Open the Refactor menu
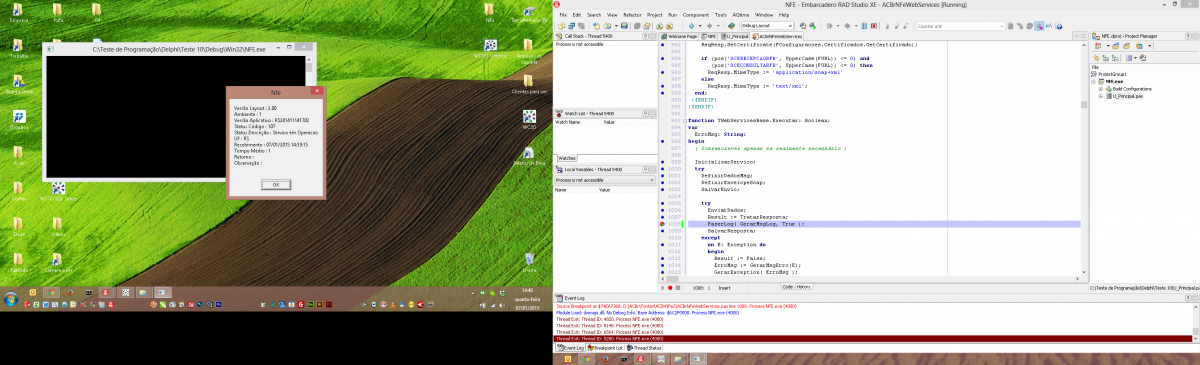 632,15
